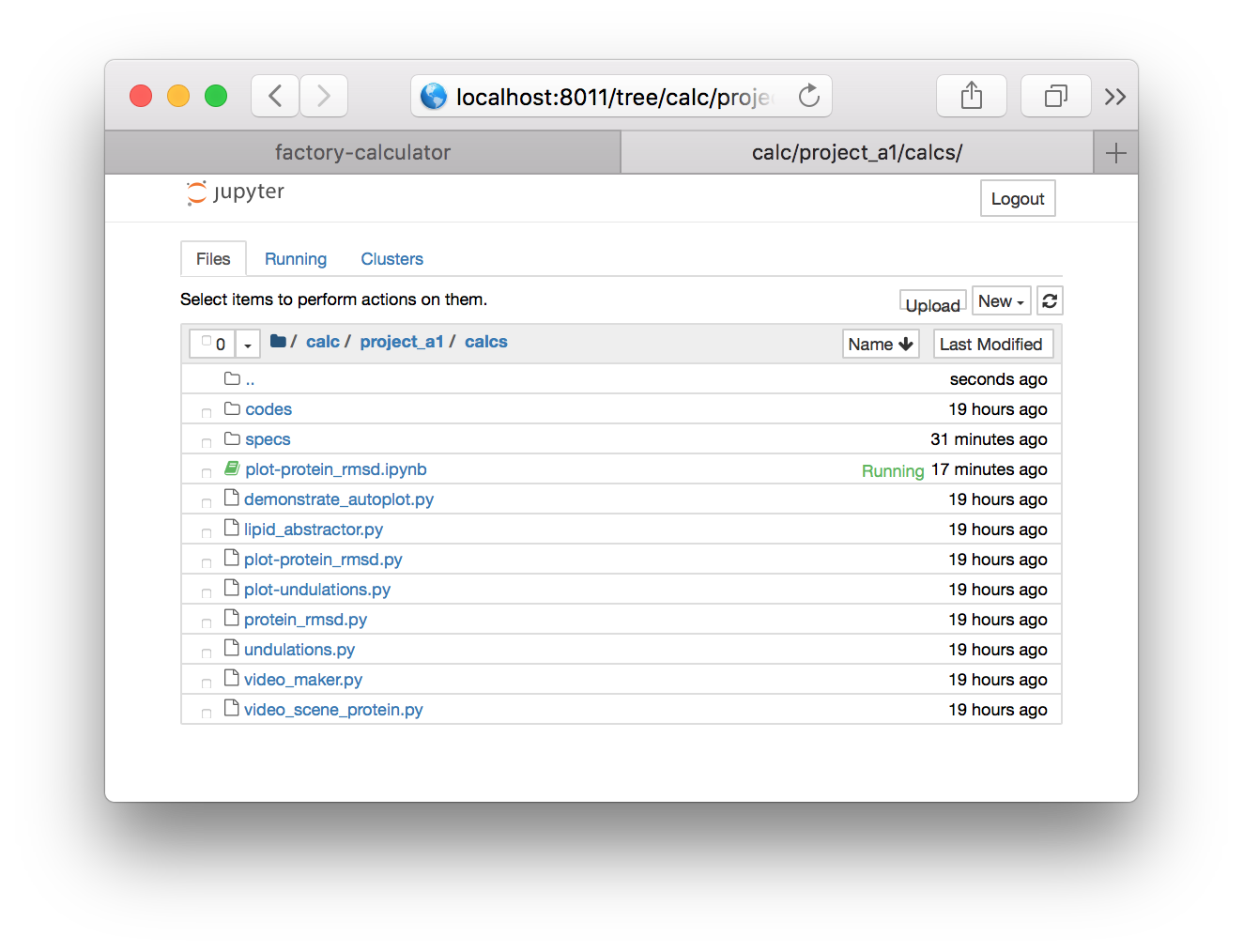The image size is (1243, 952).
Task: Toggle the select-all checkbox
Action: (x=207, y=342)
